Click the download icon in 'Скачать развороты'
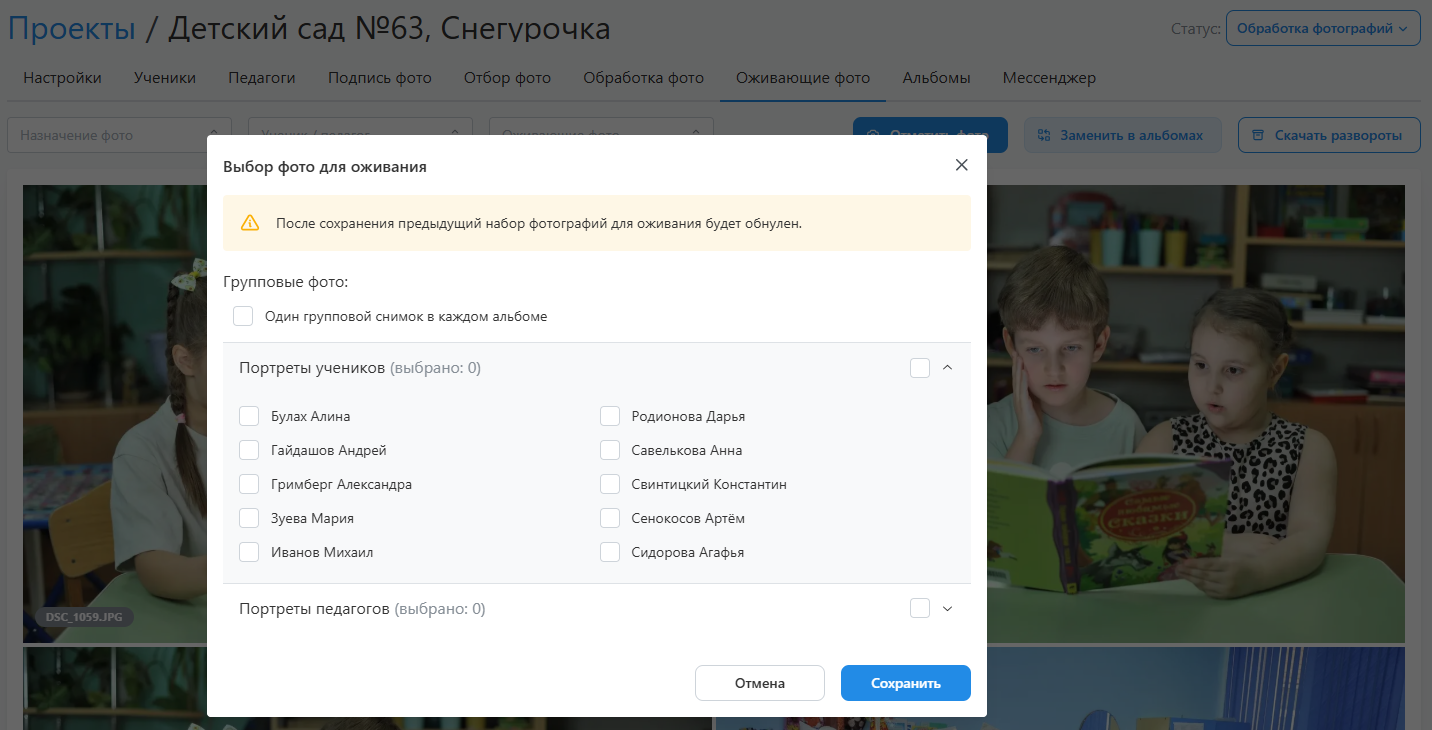 [1258, 135]
